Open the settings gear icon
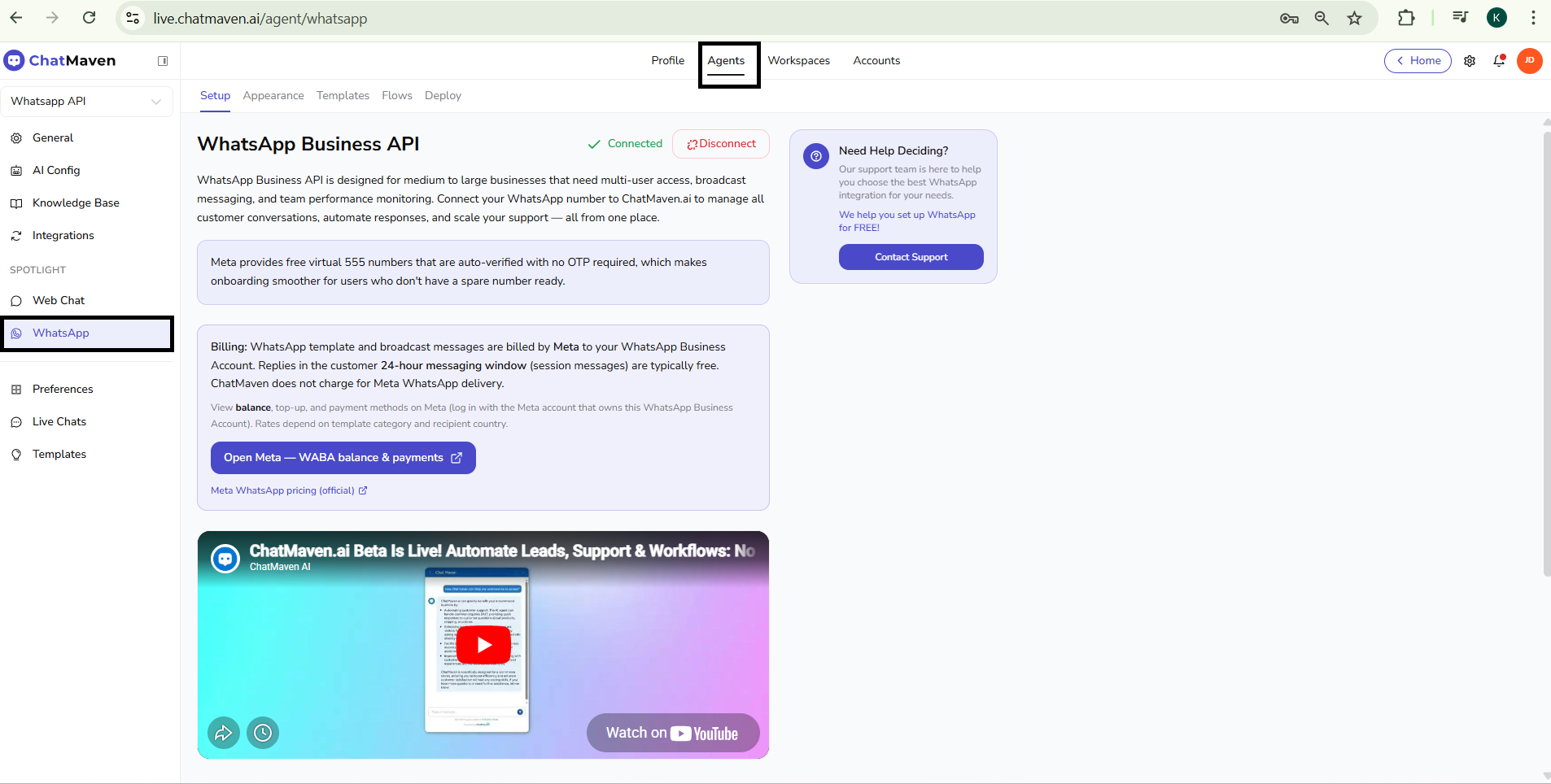1551x784 pixels. click(x=1470, y=61)
